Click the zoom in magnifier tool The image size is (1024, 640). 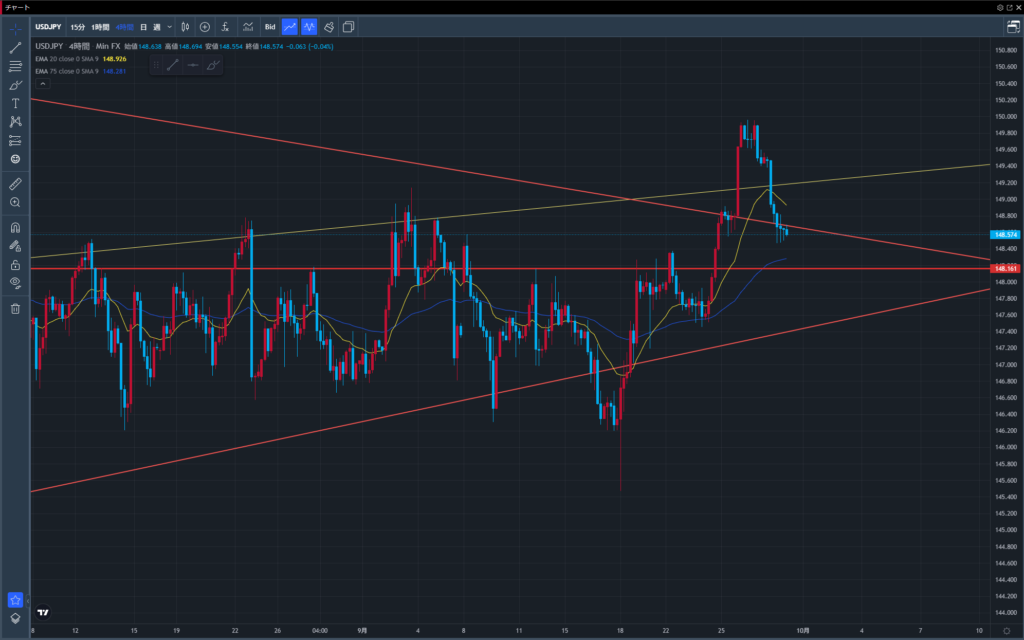click(x=15, y=202)
